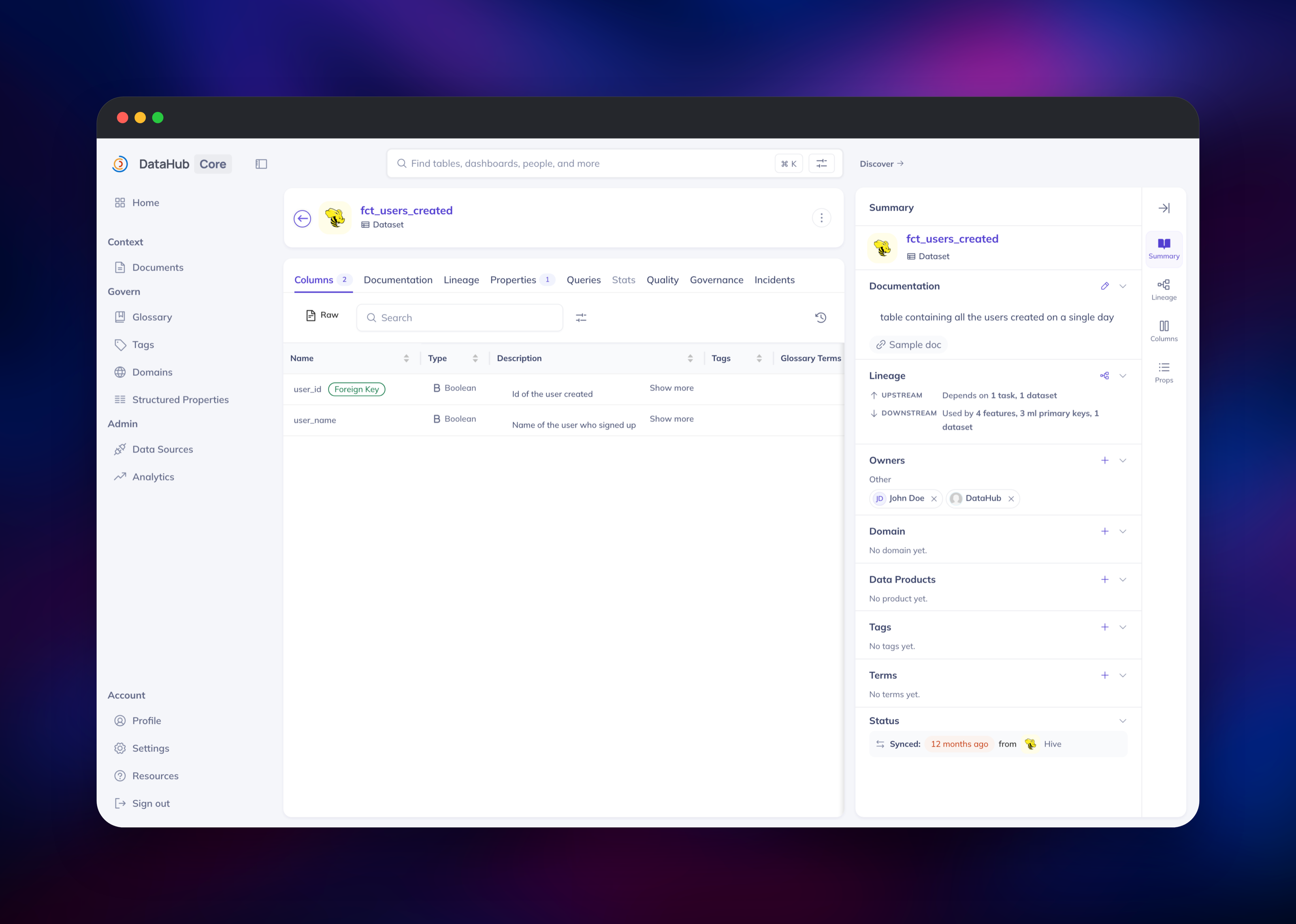
Task: Focus the schema Search field
Action: pos(460,317)
